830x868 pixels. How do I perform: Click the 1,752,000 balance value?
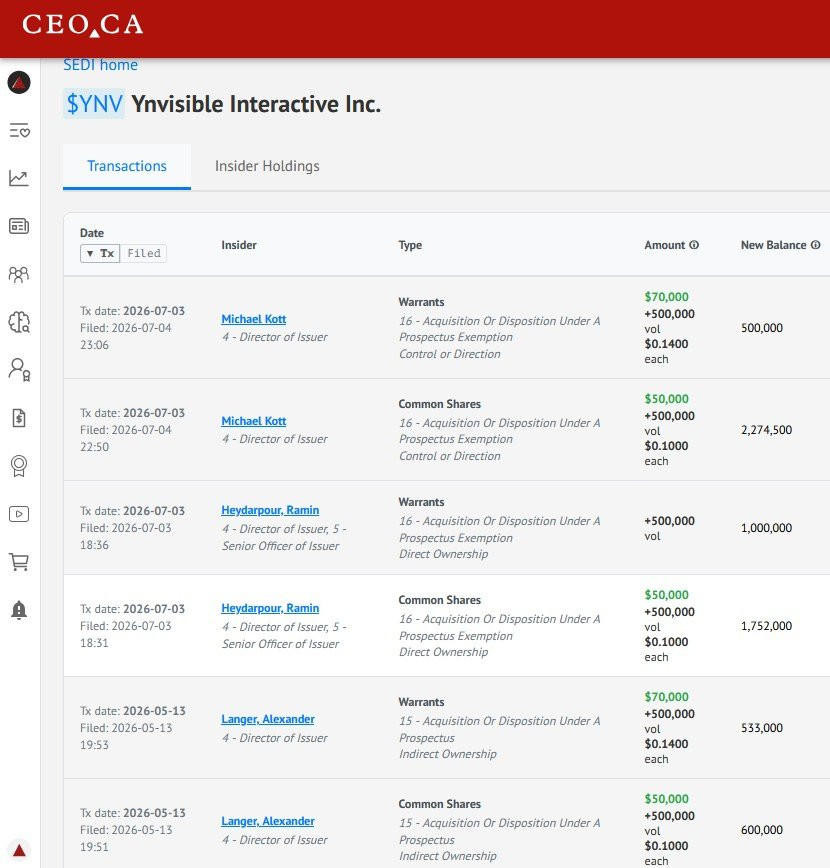coord(766,626)
